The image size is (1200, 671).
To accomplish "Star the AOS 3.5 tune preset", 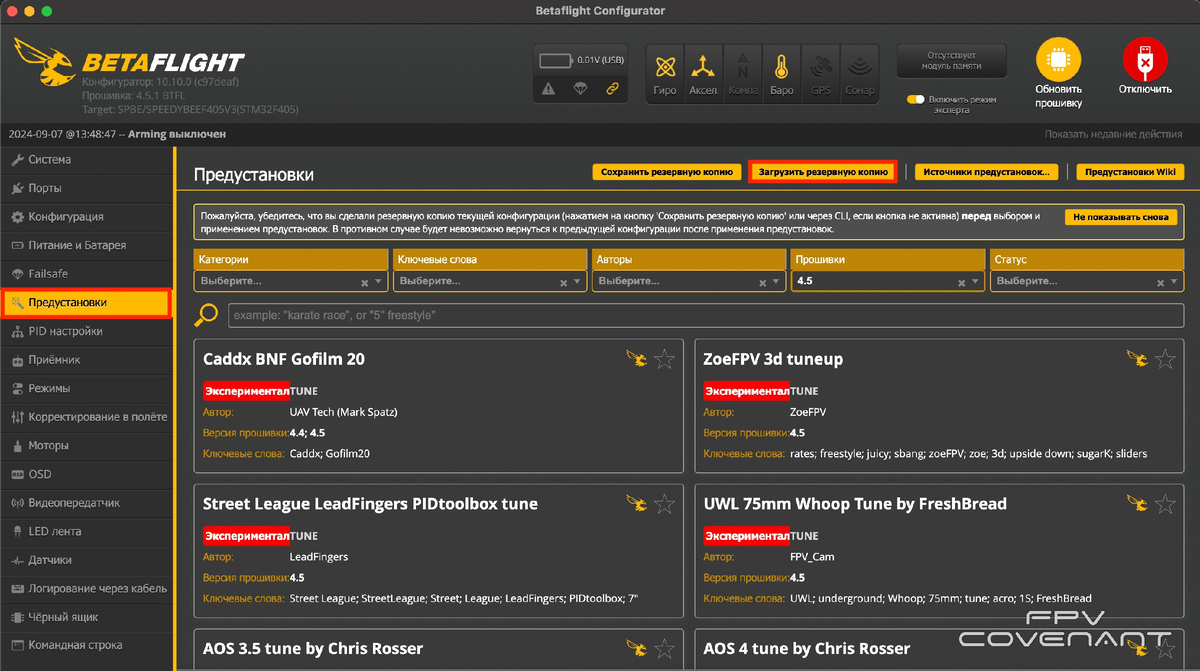I will (664, 648).
